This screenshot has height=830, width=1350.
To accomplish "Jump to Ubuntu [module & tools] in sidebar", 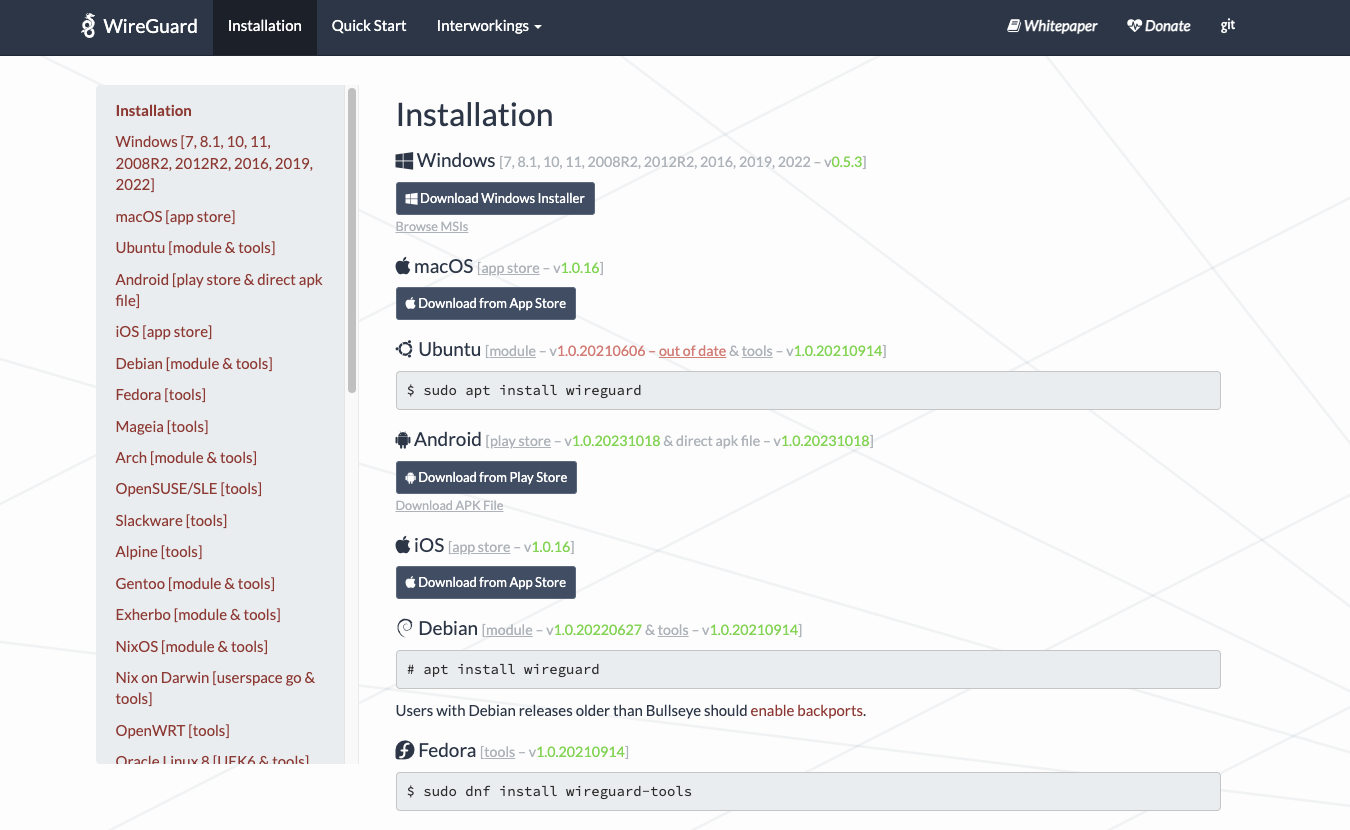I will pos(196,248).
